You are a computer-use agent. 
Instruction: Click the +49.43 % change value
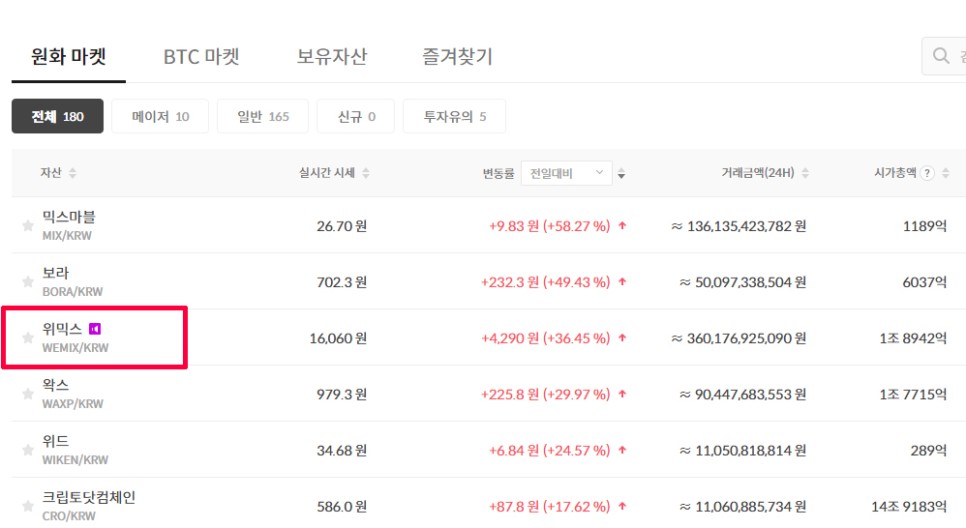coord(576,282)
